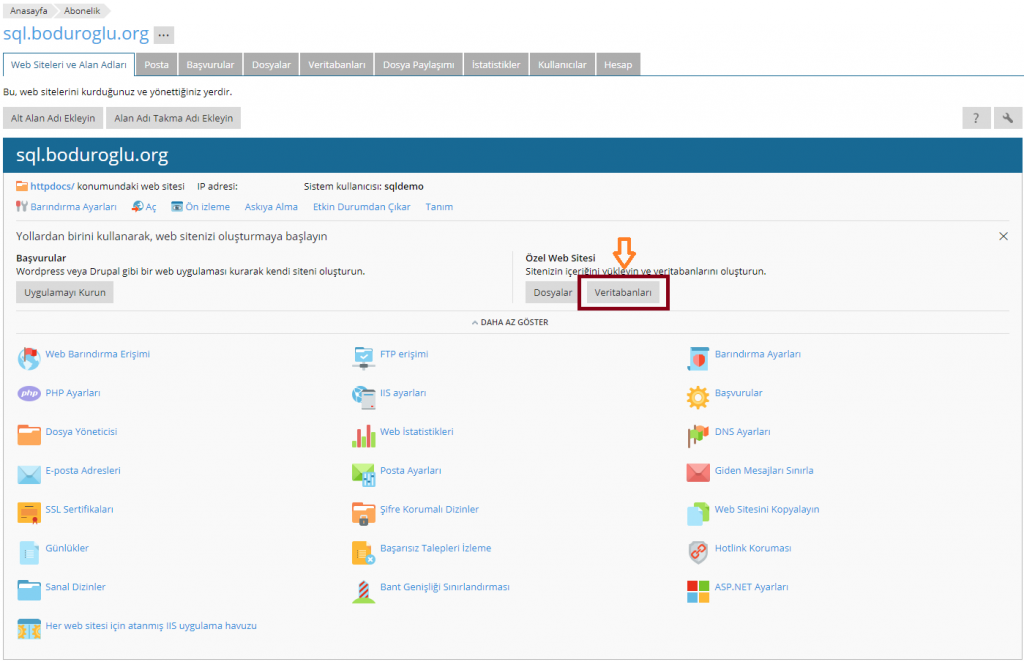The image size is (1024, 662).
Task: Click the PHP Ayarları icon
Action: coord(29,394)
